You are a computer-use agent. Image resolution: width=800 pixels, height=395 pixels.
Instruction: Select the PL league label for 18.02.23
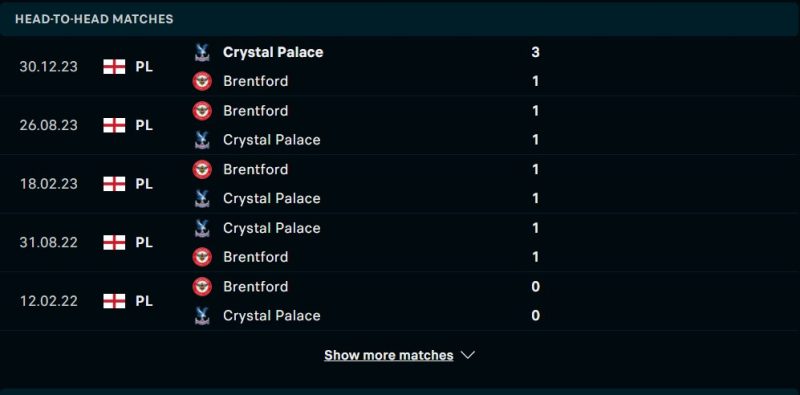(144, 184)
